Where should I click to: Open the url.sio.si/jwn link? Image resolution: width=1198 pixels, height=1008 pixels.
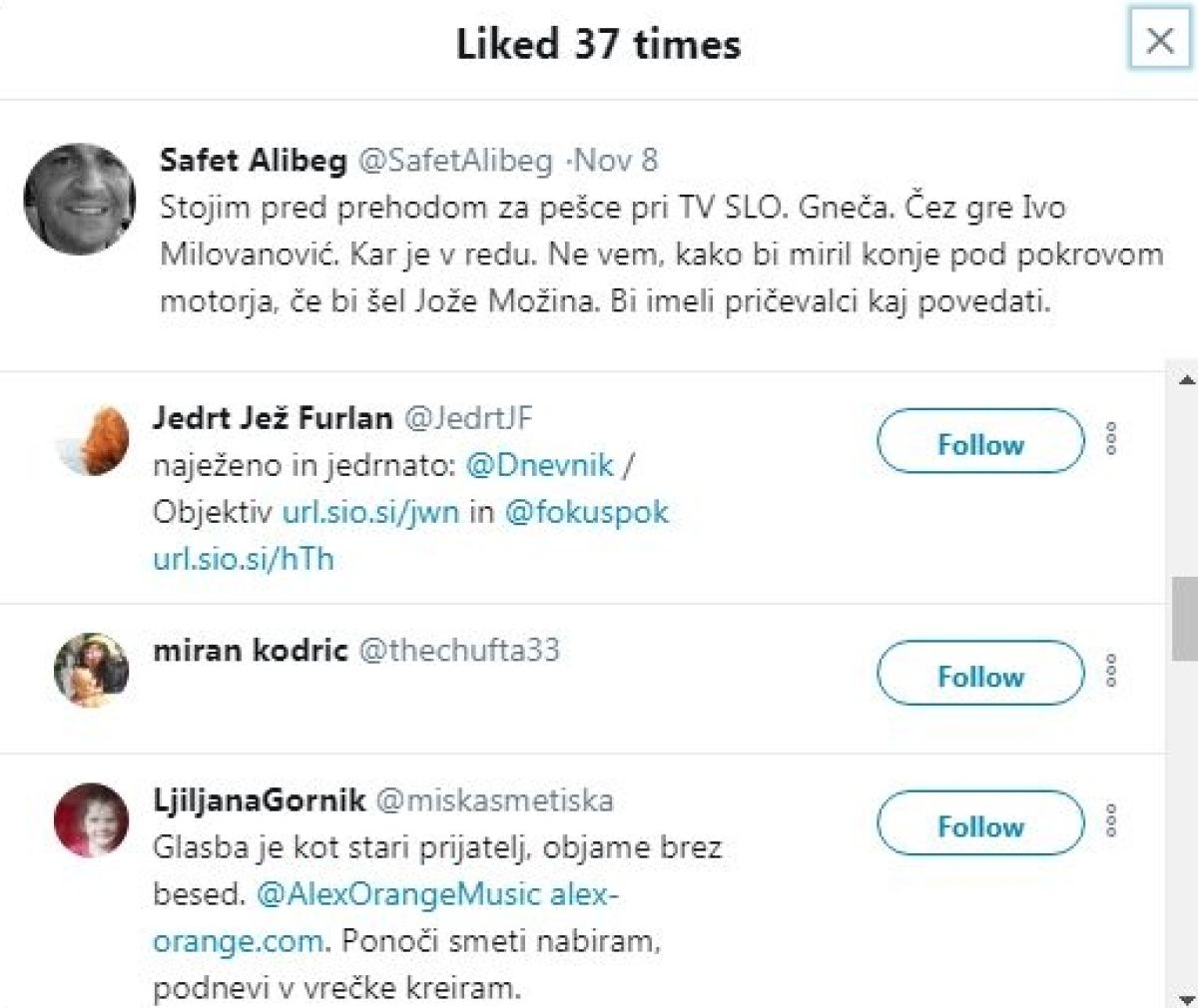coord(370,513)
